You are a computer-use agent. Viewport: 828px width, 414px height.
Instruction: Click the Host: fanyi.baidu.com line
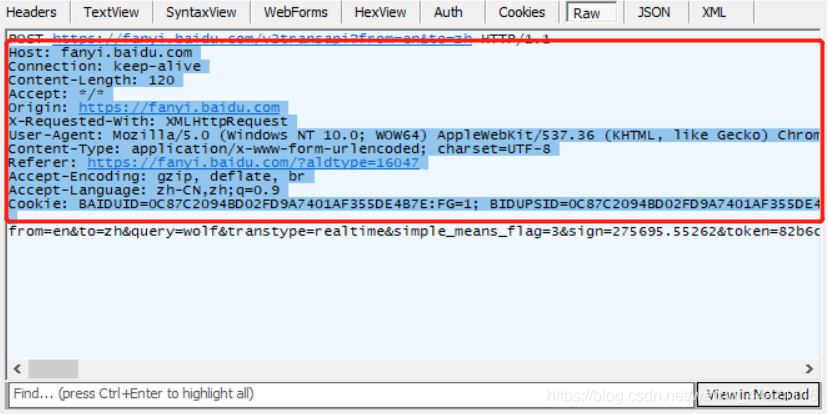pyautogui.click(x=100, y=53)
